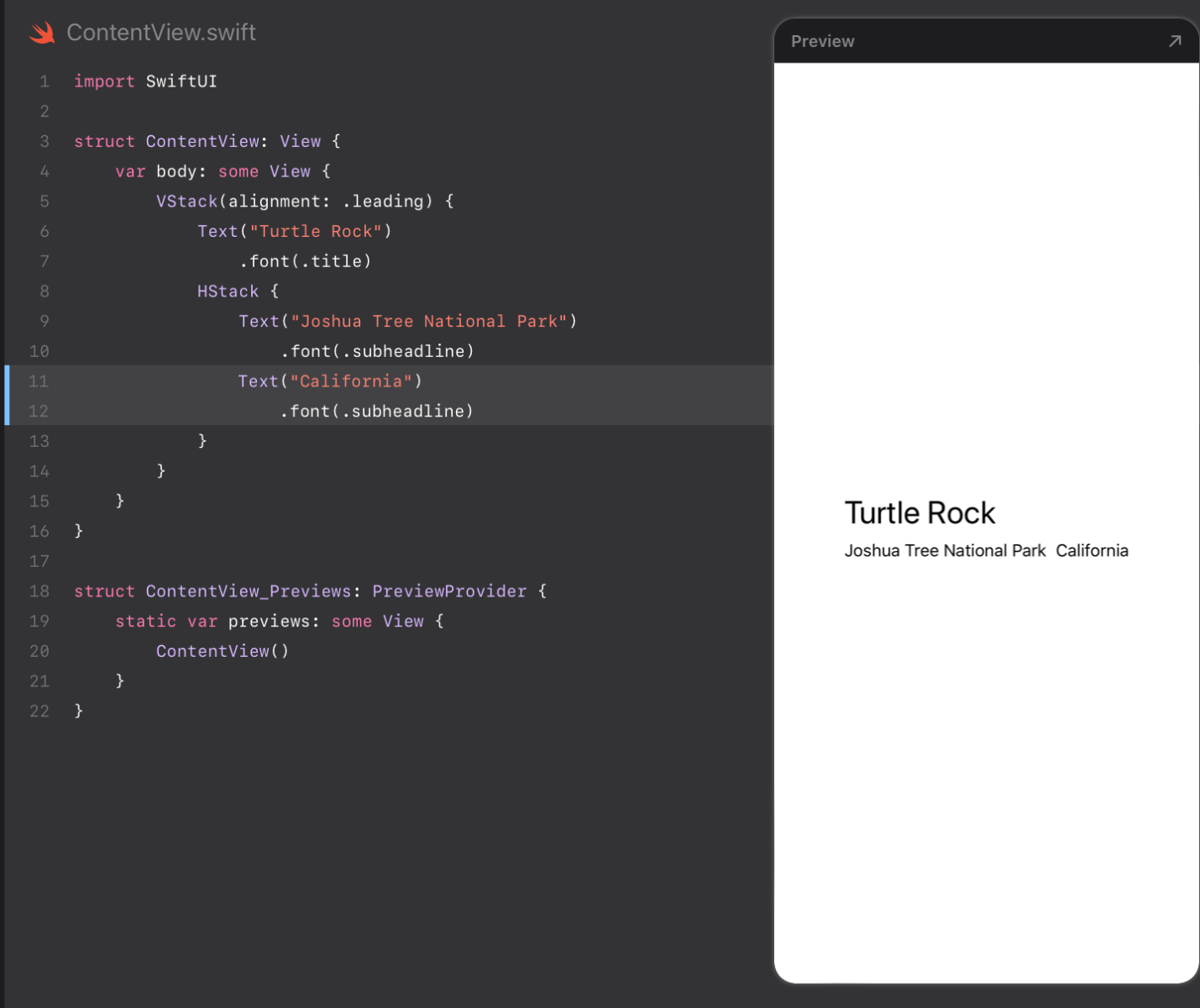Click the Preview panel header label

pyautogui.click(x=822, y=41)
